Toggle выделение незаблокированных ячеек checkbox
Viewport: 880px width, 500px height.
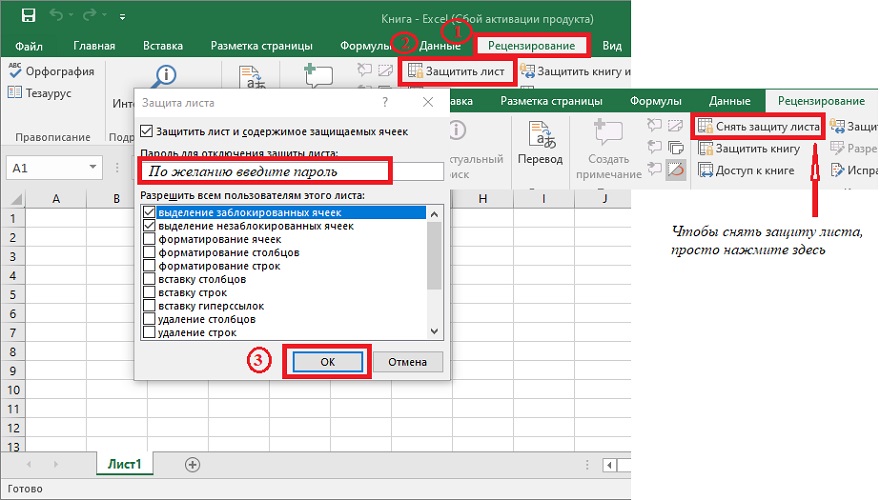[x=149, y=226]
